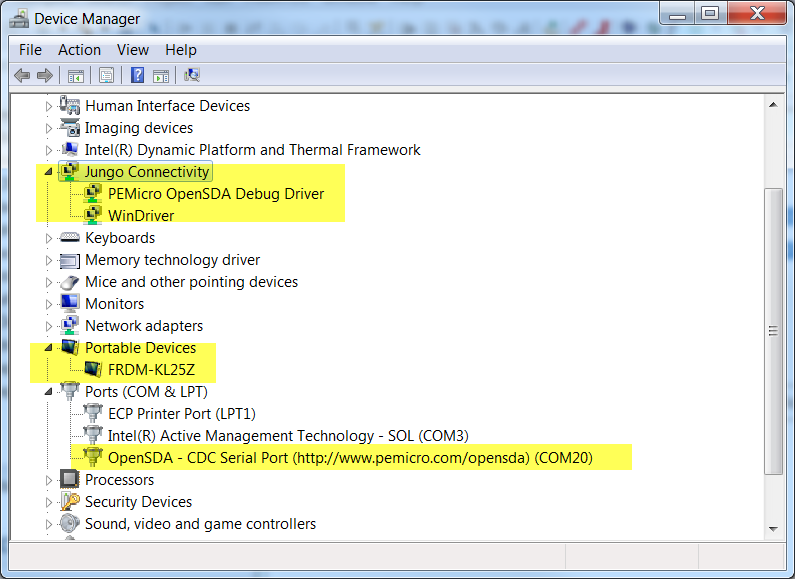This screenshot has height=579, width=795.
Task: Click the scrollbar up arrow
Action: click(773, 105)
